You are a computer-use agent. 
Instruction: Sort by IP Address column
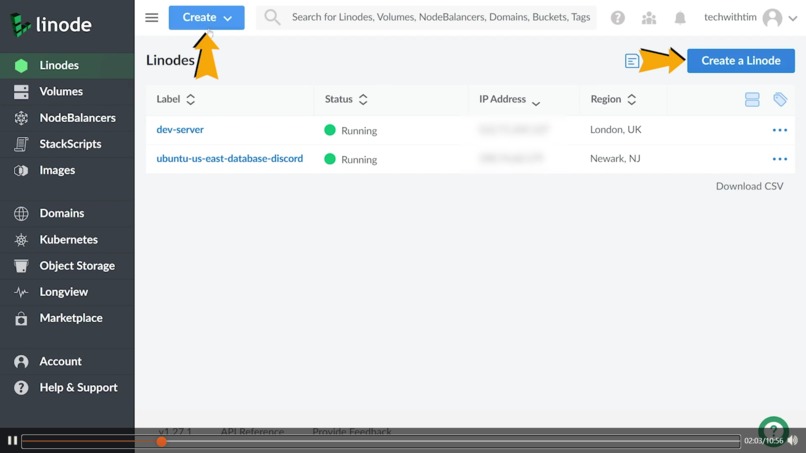pyautogui.click(x=509, y=99)
